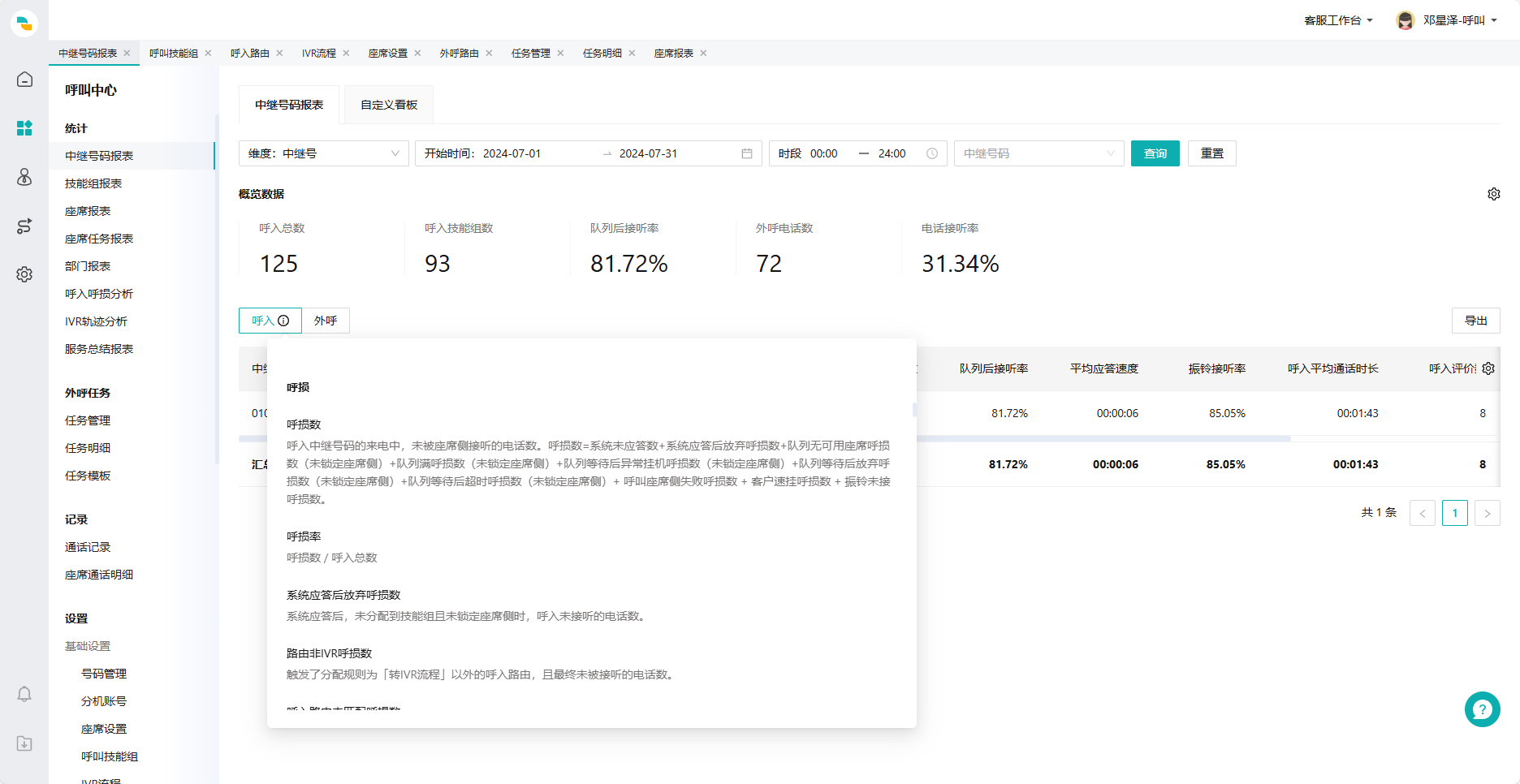
Task: Switch to the 外呼 data view
Action: point(326,321)
